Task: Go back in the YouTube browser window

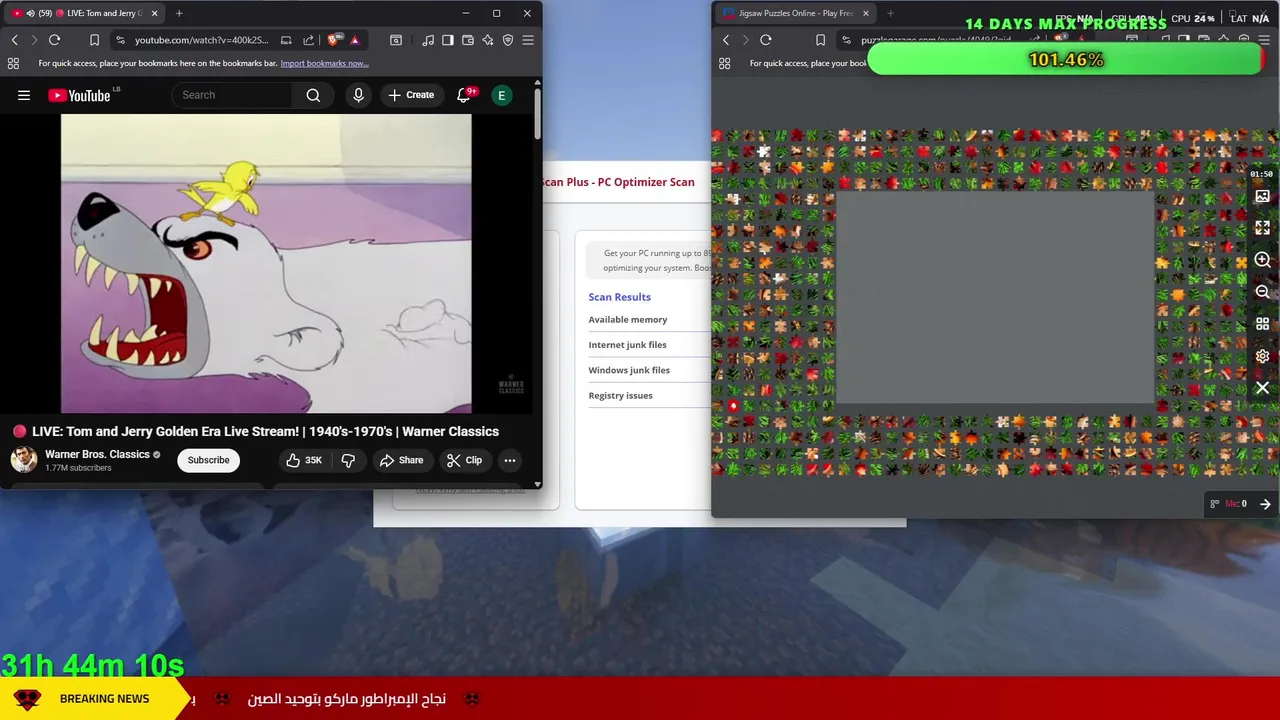Action: [14, 40]
